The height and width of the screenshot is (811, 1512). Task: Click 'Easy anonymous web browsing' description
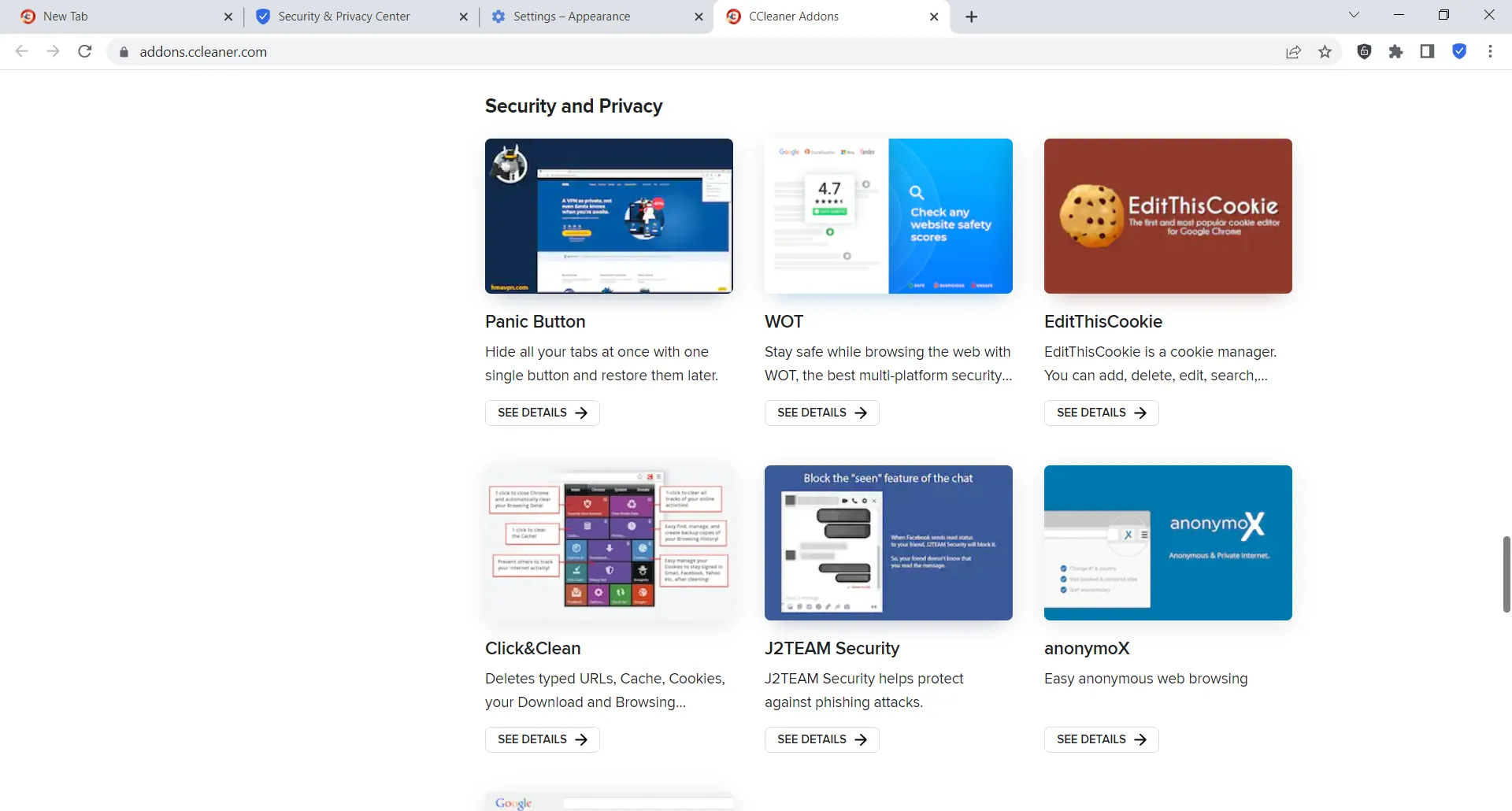click(1146, 679)
